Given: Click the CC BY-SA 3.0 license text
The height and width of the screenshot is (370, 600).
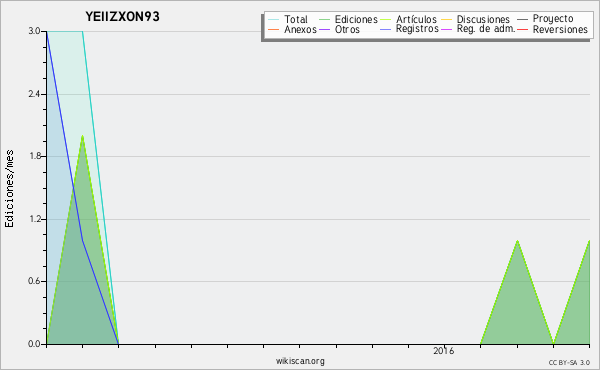Looking at the screenshot, I should coord(569,363).
